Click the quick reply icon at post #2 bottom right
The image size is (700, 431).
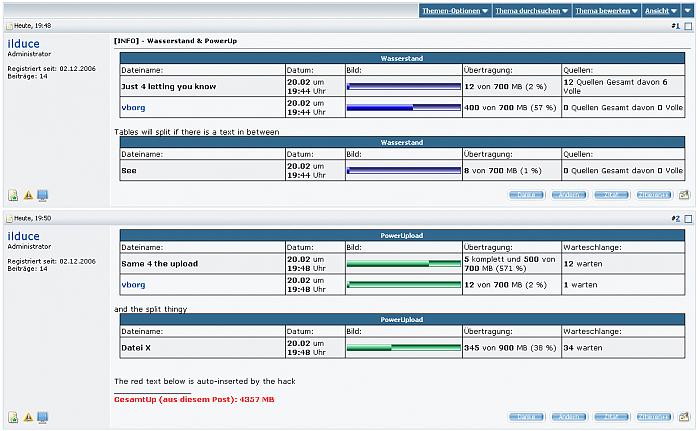(684, 417)
